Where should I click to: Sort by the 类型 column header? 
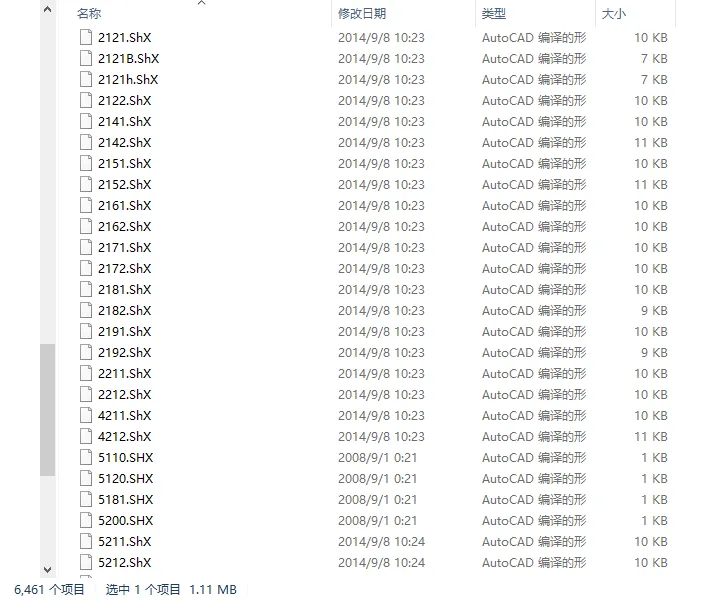coord(493,14)
